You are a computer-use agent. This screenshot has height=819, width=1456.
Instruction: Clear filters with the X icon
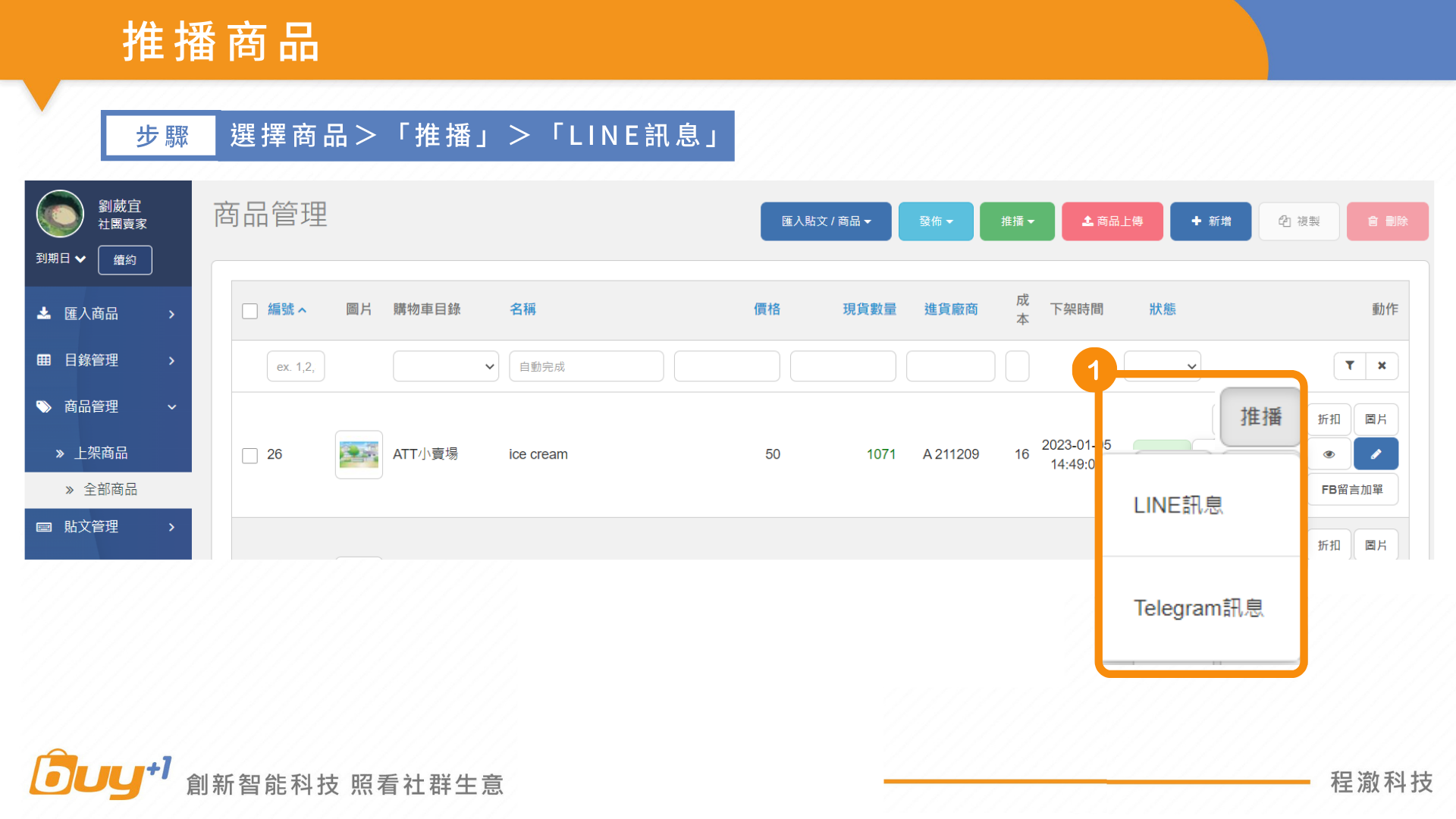1382,366
